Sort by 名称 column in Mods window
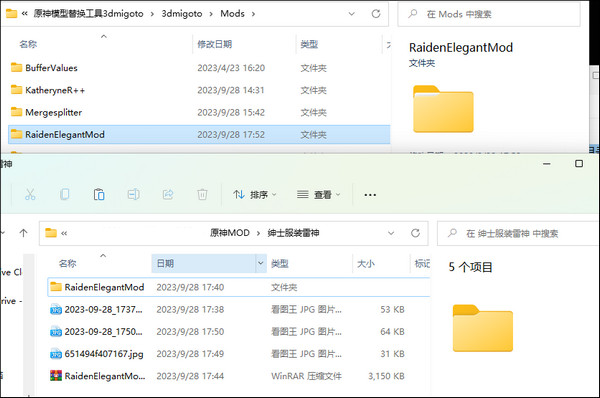Image resolution: width=600 pixels, height=398 pixels. (x=28, y=44)
